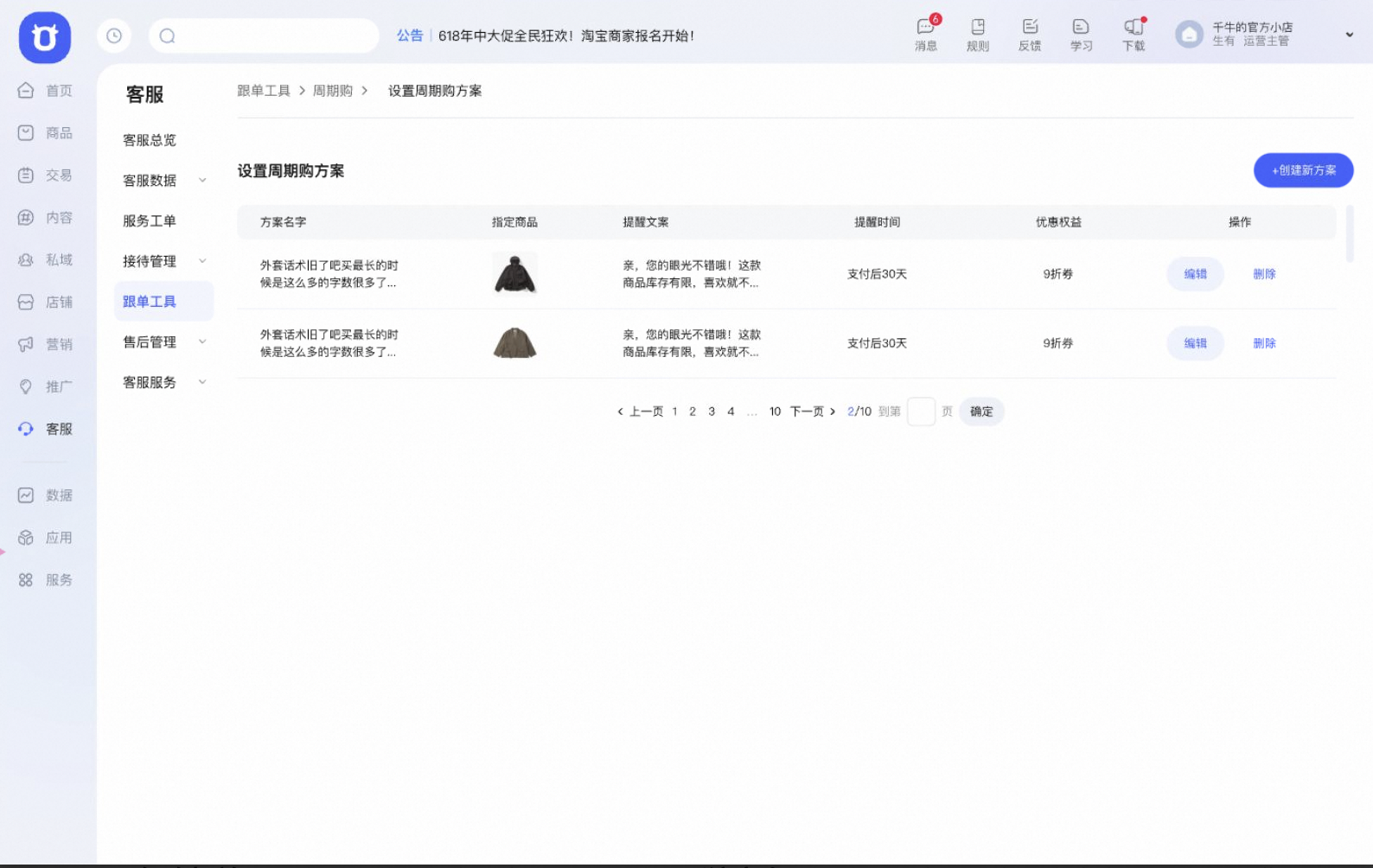Open 服务 services in sidebar
The width and height of the screenshot is (1373, 868).
(x=45, y=580)
